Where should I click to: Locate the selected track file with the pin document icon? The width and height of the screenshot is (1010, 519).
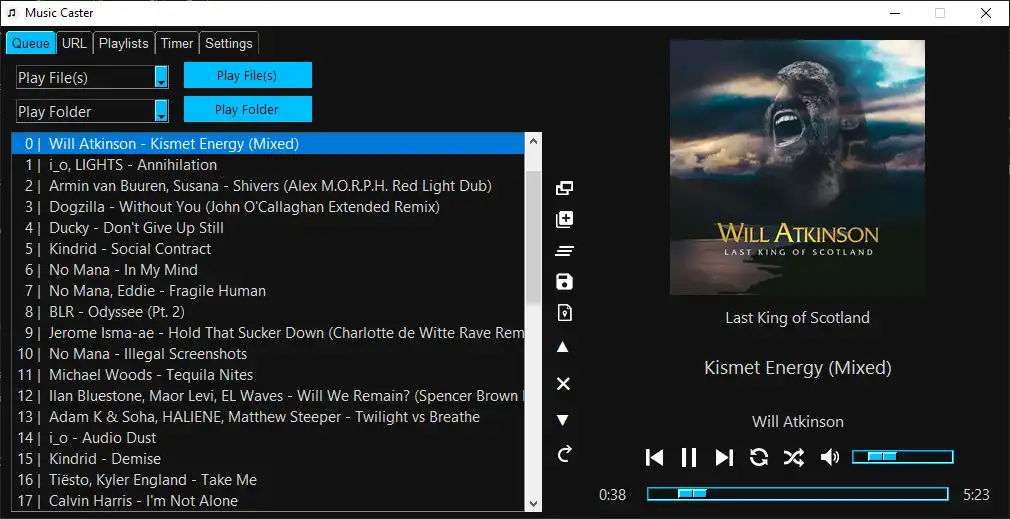tap(564, 313)
